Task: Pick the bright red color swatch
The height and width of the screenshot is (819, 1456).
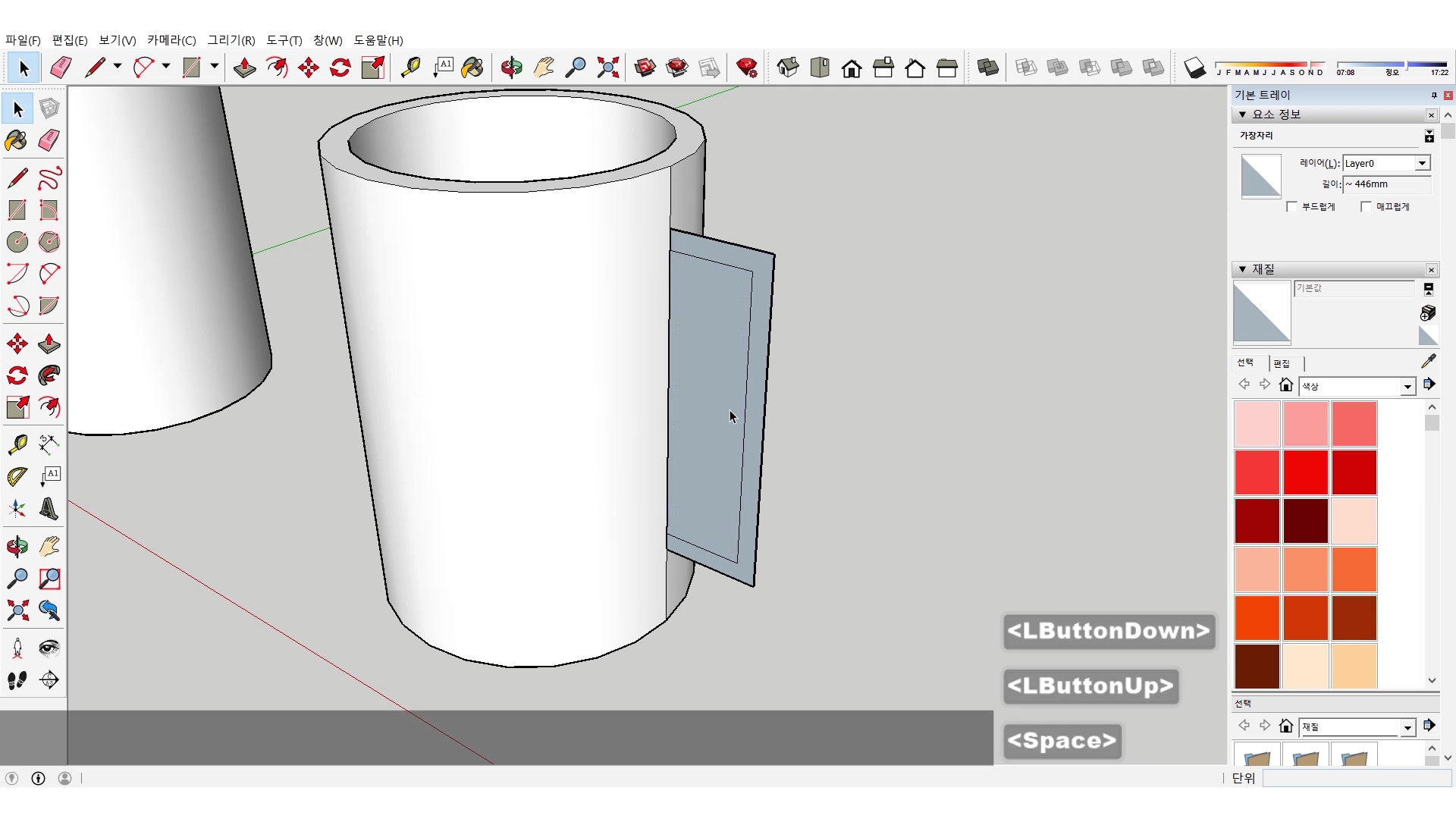Action: click(x=1305, y=472)
